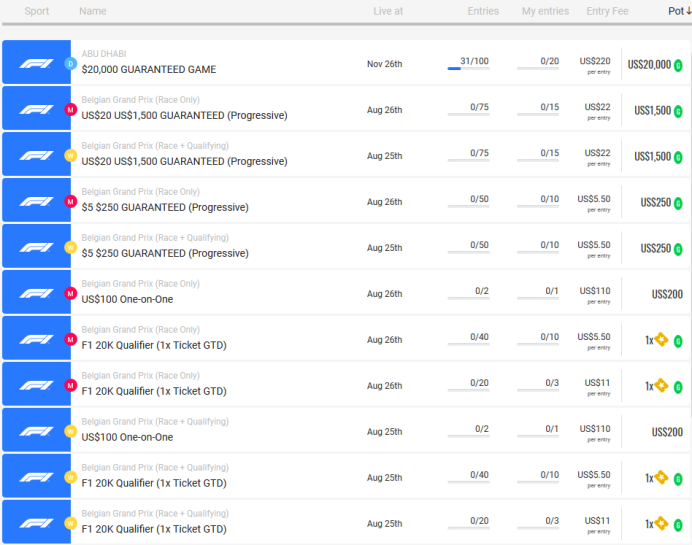Click yellow W badge on Aug 25th US$1,500 row

(71, 155)
